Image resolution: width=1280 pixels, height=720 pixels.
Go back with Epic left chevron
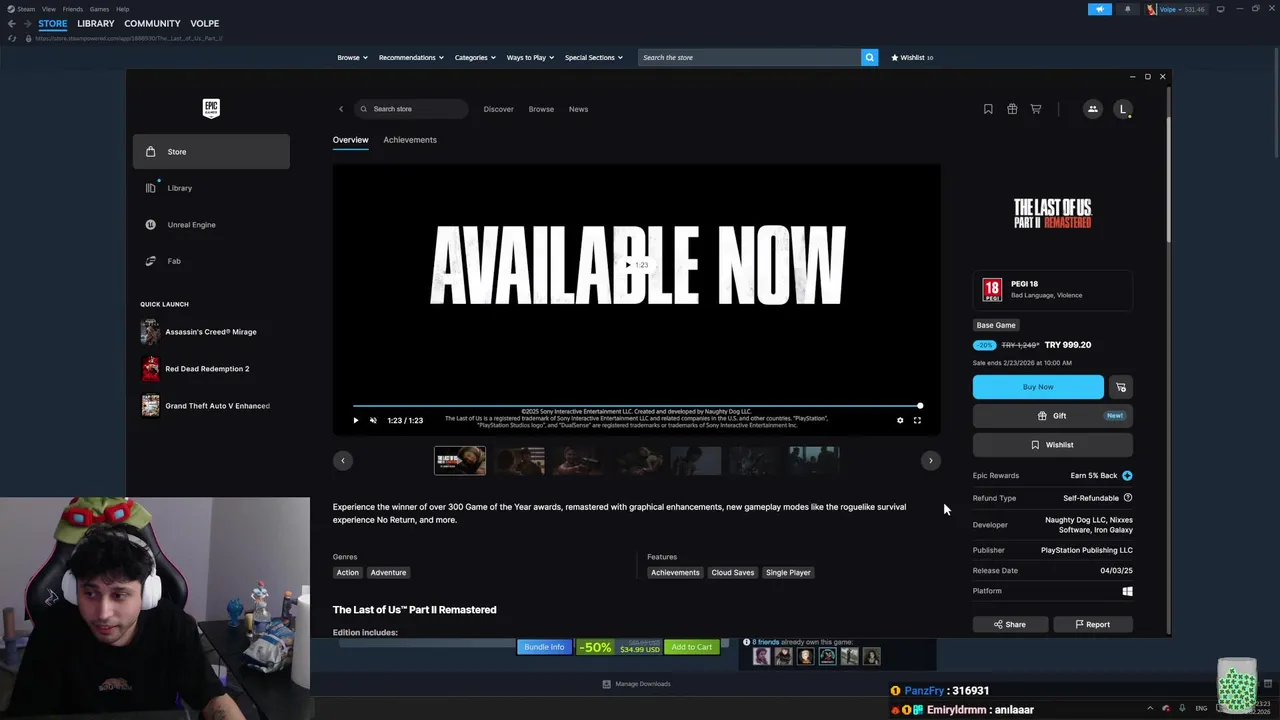pos(340,109)
